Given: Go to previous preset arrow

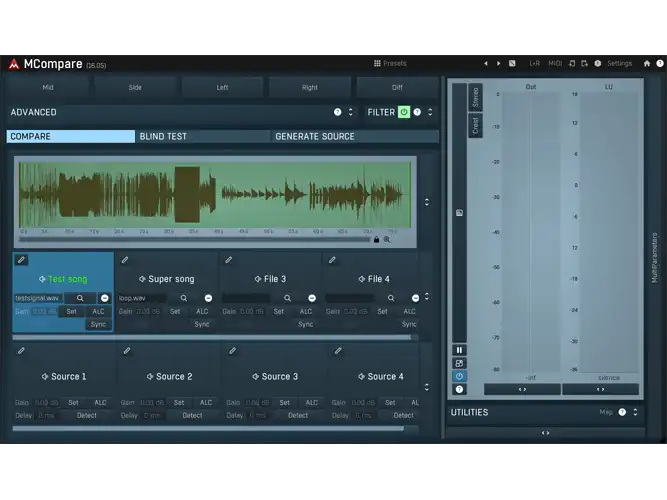Looking at the screenshot, I should point(486,63).
